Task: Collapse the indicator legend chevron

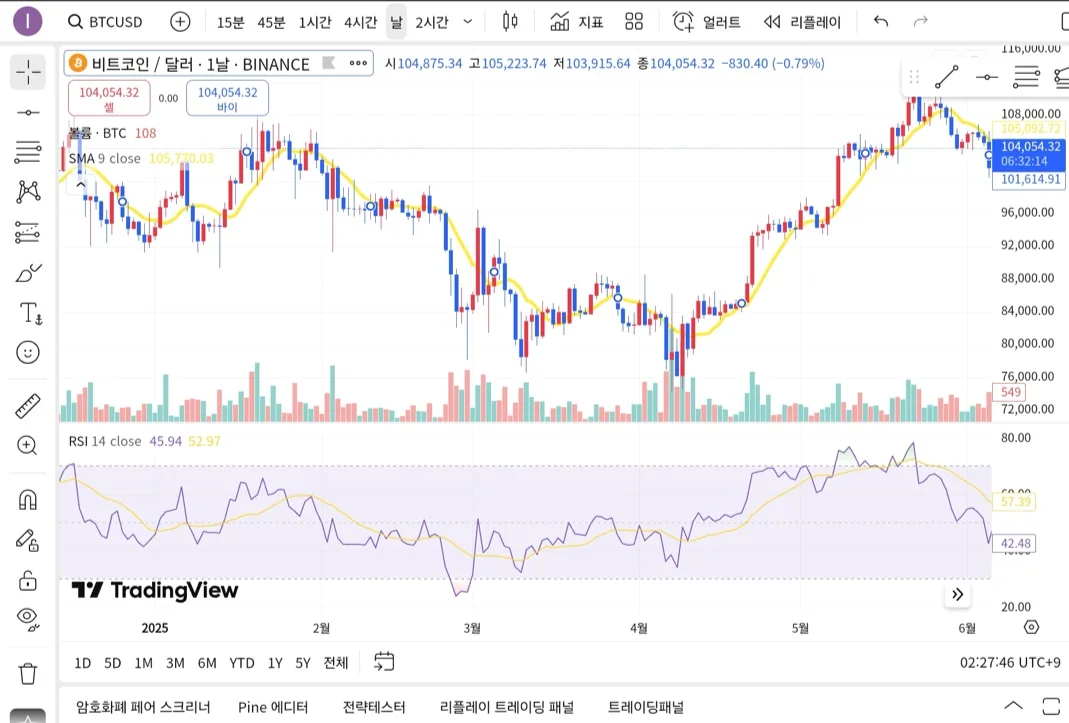Action: click(80, 183)
